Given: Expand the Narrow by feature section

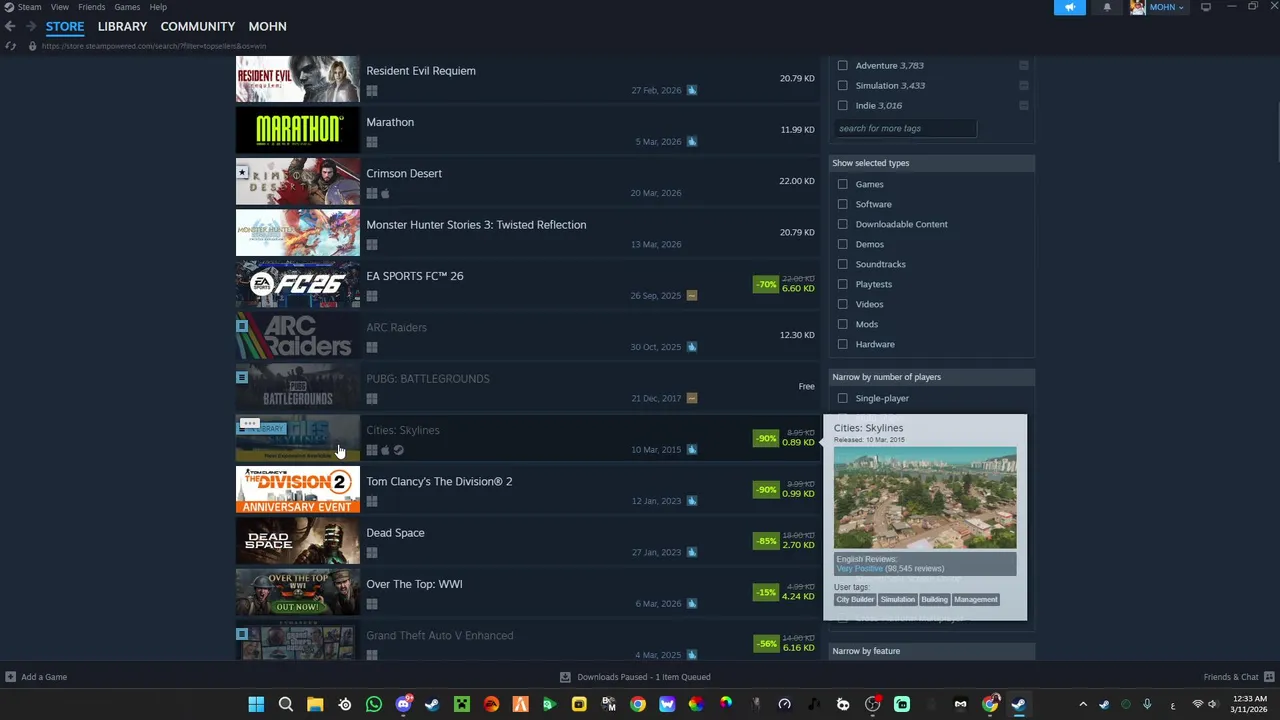Looking at the screenshot, I should tap(932, 651).
